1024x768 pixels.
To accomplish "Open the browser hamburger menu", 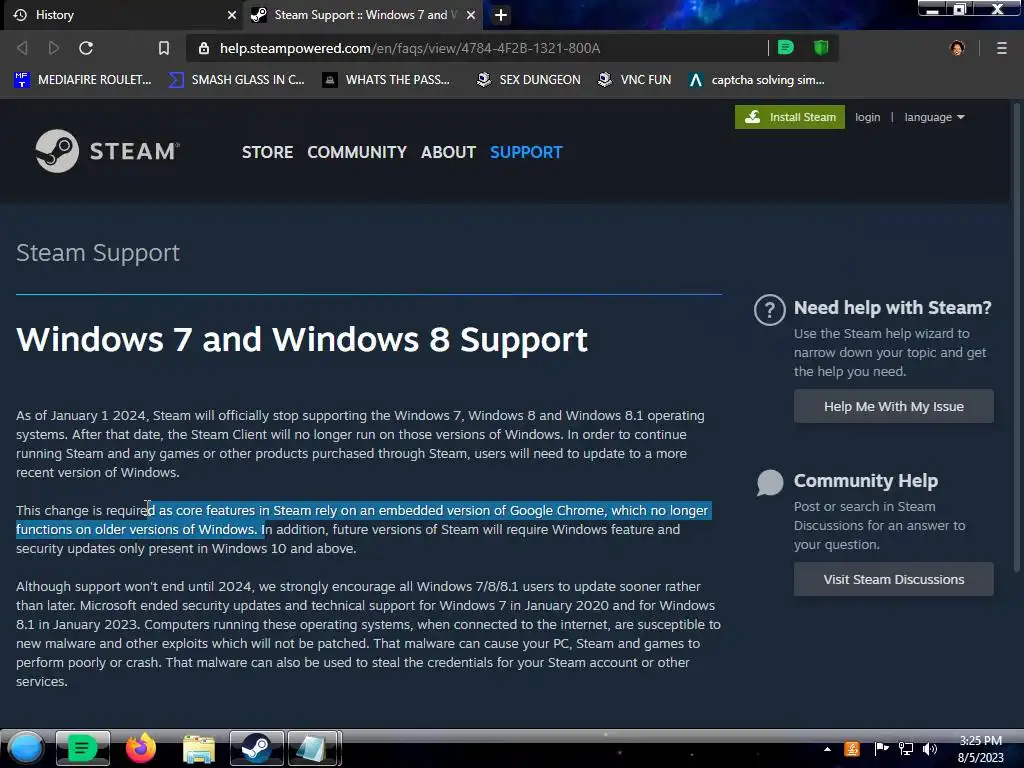I will tap(1001, 48).
